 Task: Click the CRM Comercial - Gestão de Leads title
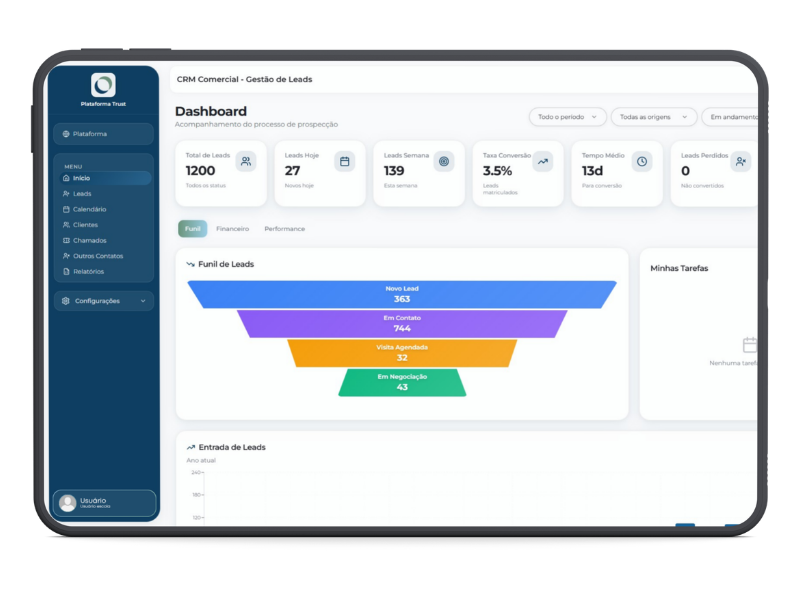[244, 80]
